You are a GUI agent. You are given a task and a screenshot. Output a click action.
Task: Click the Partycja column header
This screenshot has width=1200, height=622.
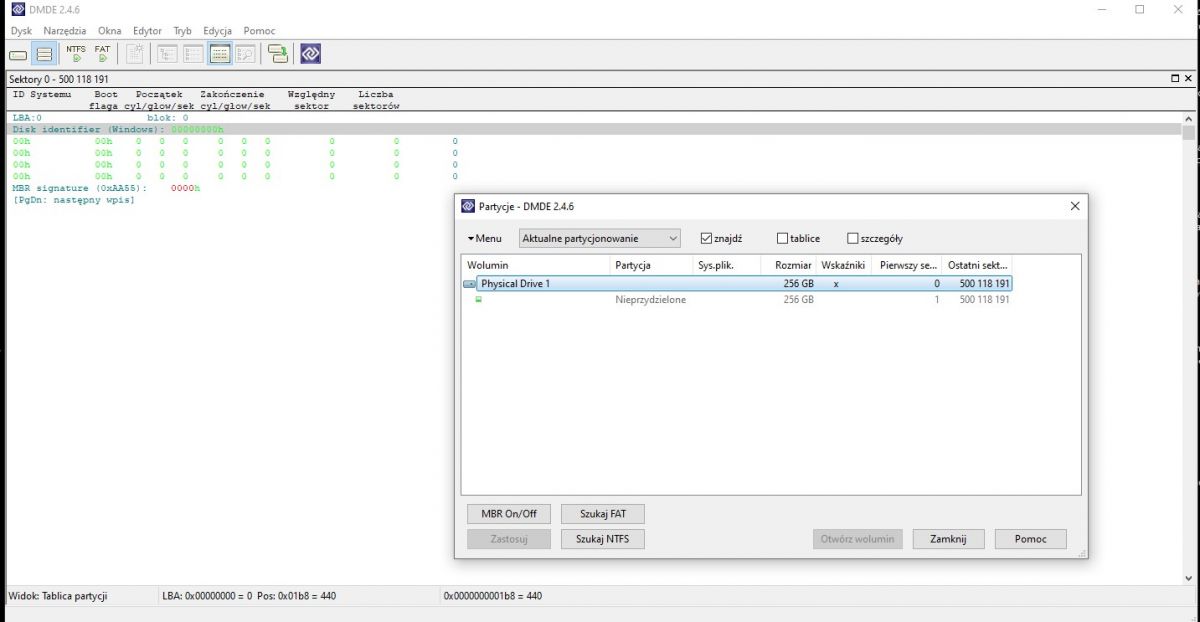651,266
